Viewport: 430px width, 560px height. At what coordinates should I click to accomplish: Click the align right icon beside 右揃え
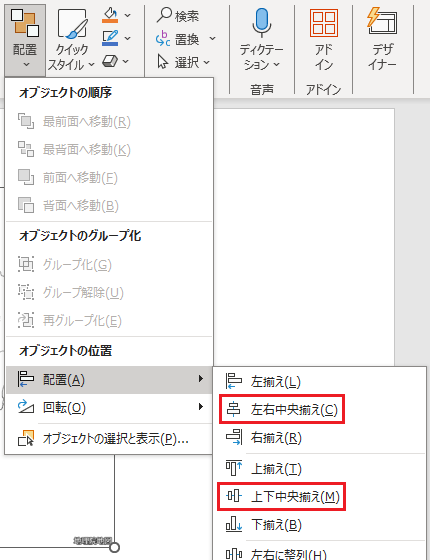[x=234, y=438]
